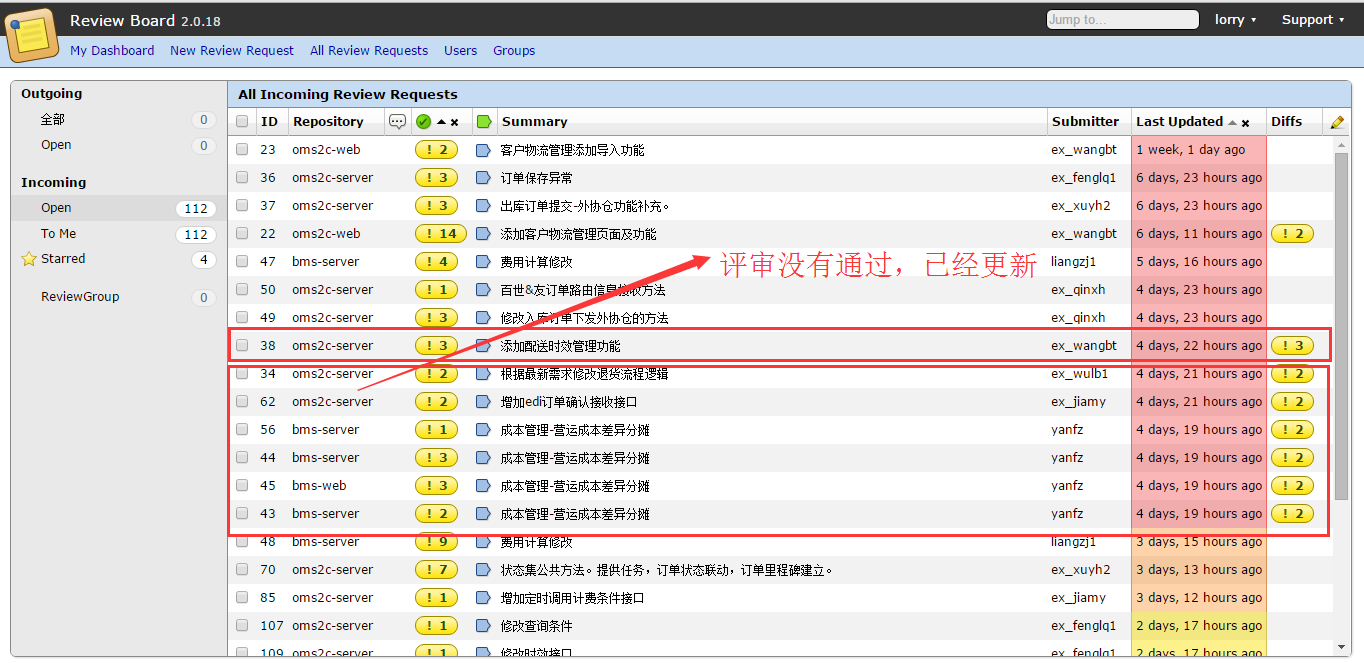Image resolution: width=1364 pixels, height=663 pixels.
Task: Click the 14 issues badge for request 22
Action: [x=441, y=234]
